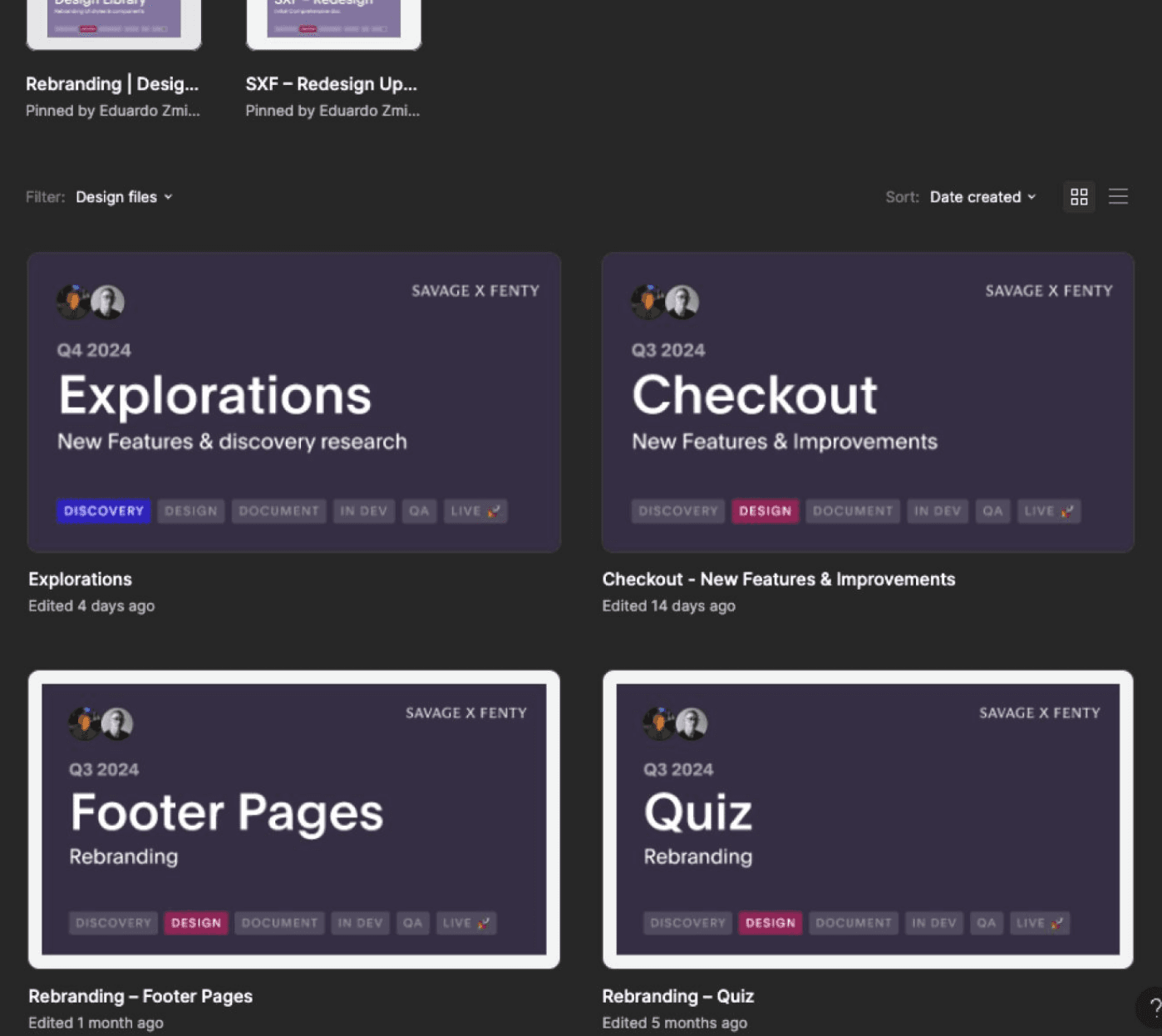The height and width of the screenshot is (1036, 1162).
Task: Click 'Rebranding | Desig...' pinned title
Action: tap(112, 84)
